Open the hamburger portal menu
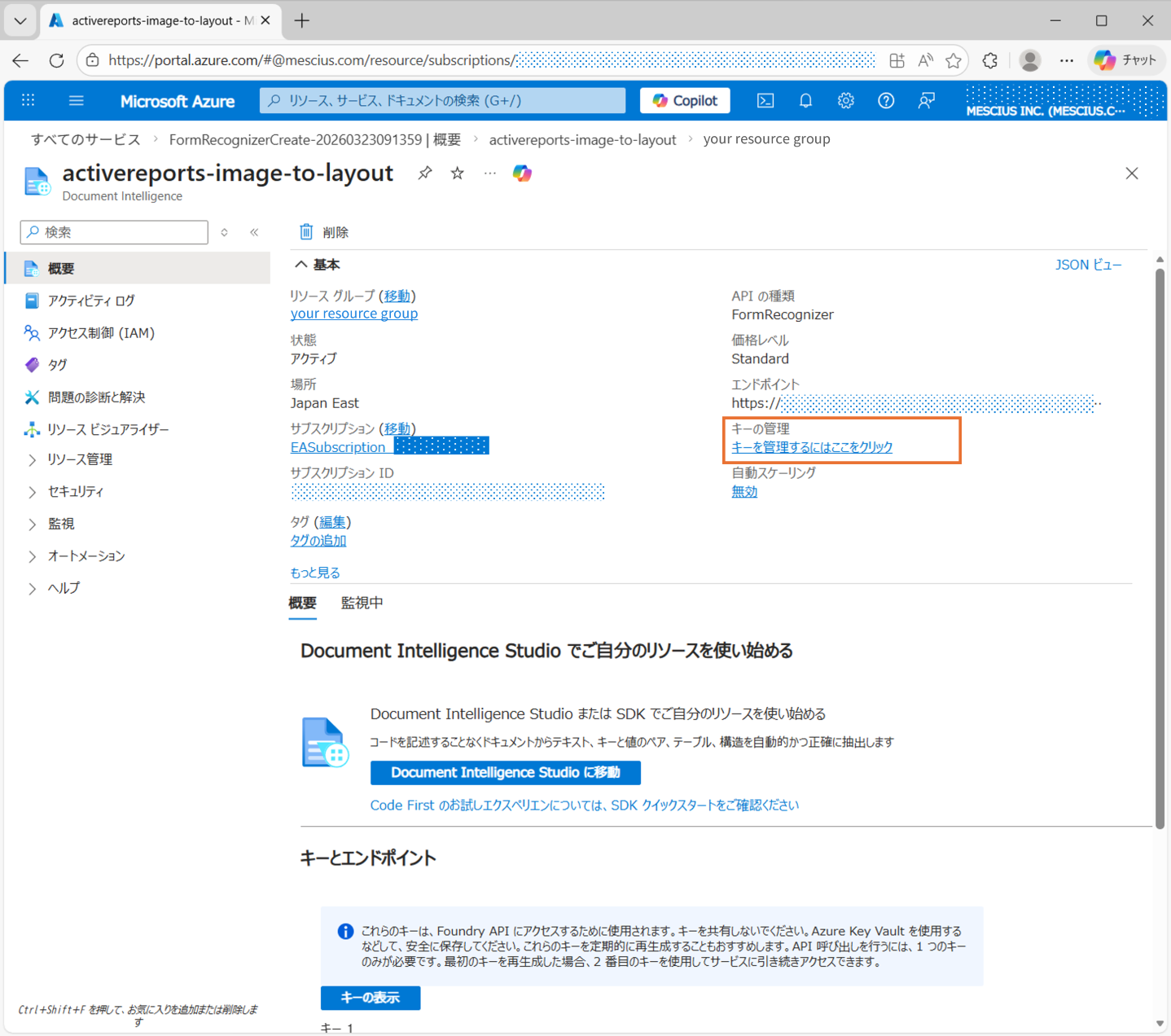1171x1036 pixels. click(77, 100)
